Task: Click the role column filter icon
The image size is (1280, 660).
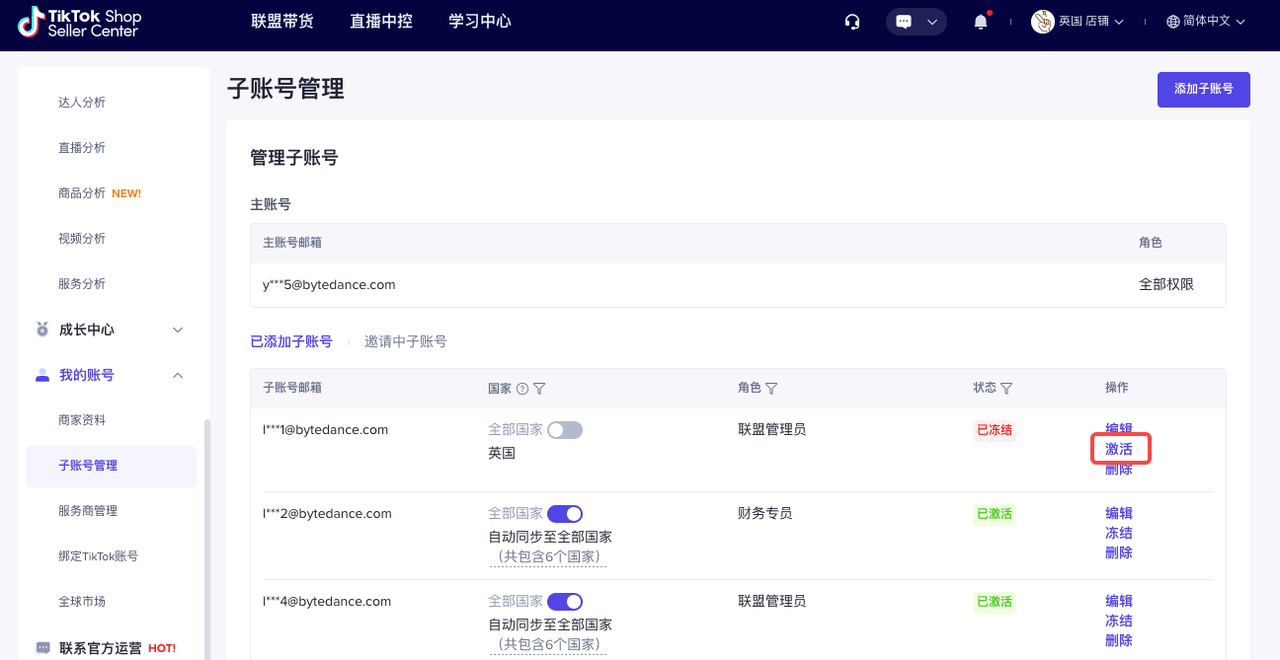Action: pos(771,388)
